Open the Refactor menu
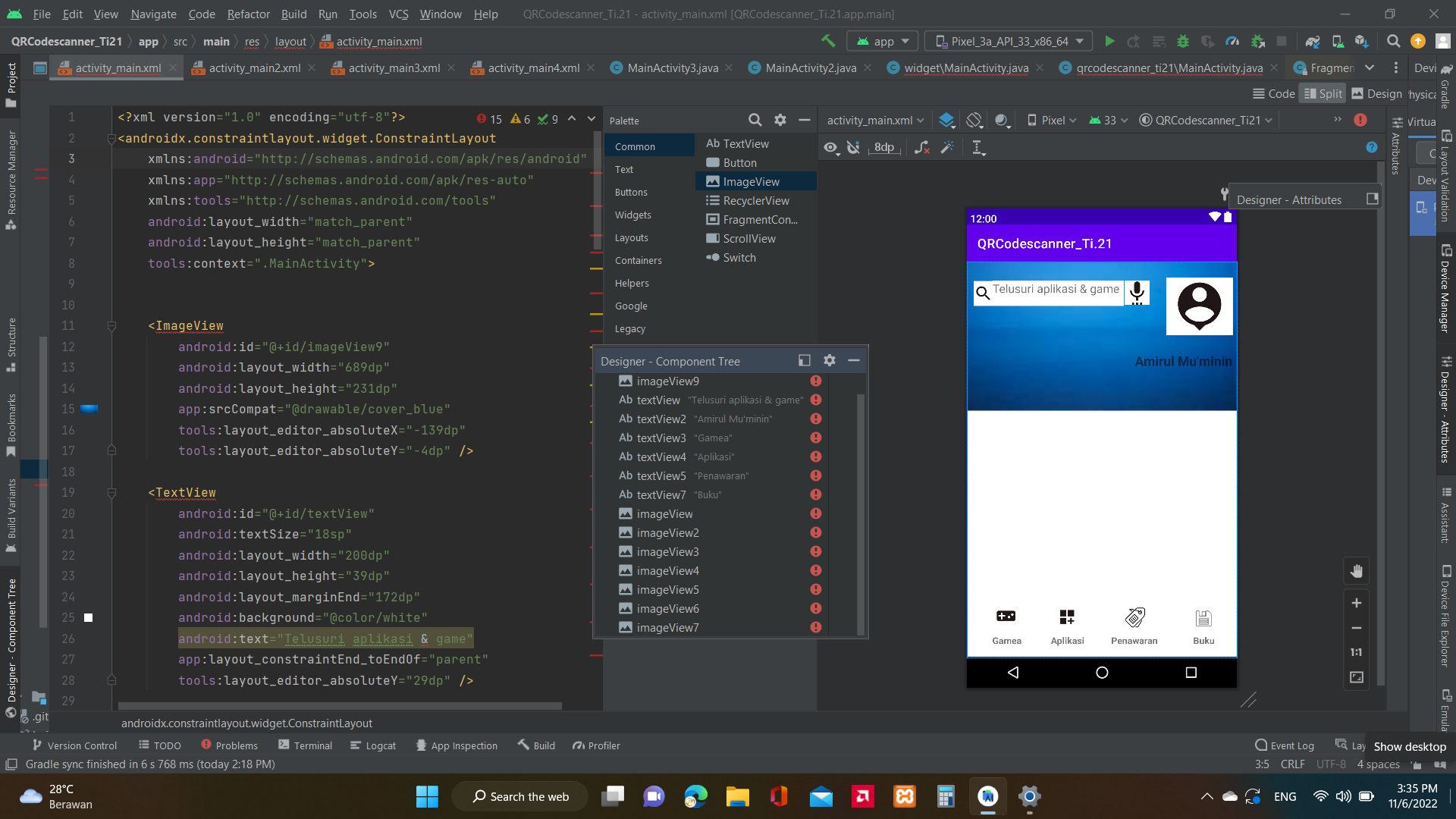This screenshot has height=819, width=1456. click(248, 14)
